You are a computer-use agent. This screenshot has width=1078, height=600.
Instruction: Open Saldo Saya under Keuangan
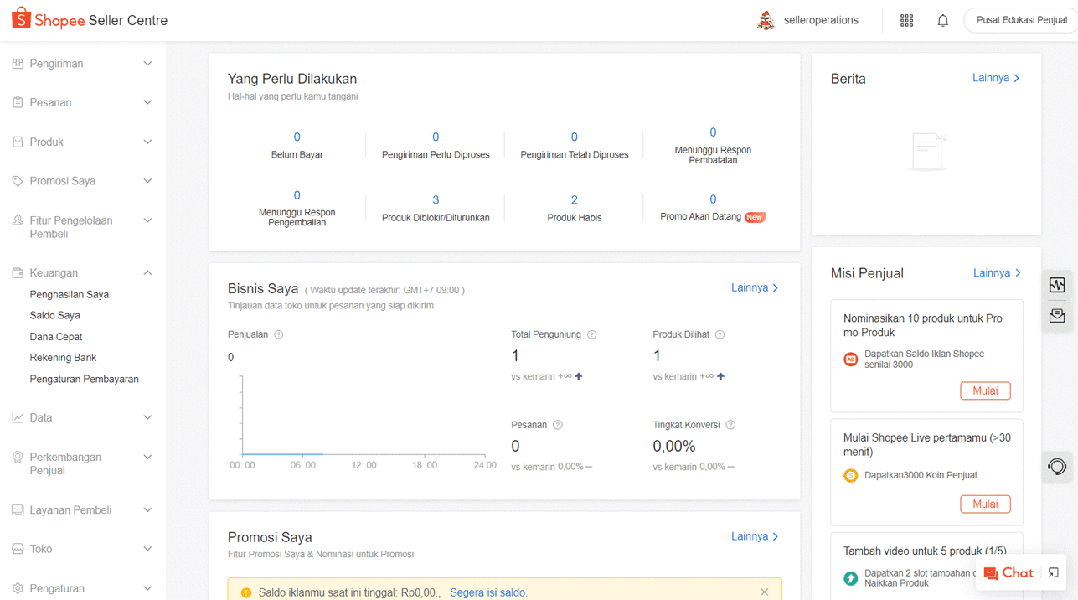[55, 315]
